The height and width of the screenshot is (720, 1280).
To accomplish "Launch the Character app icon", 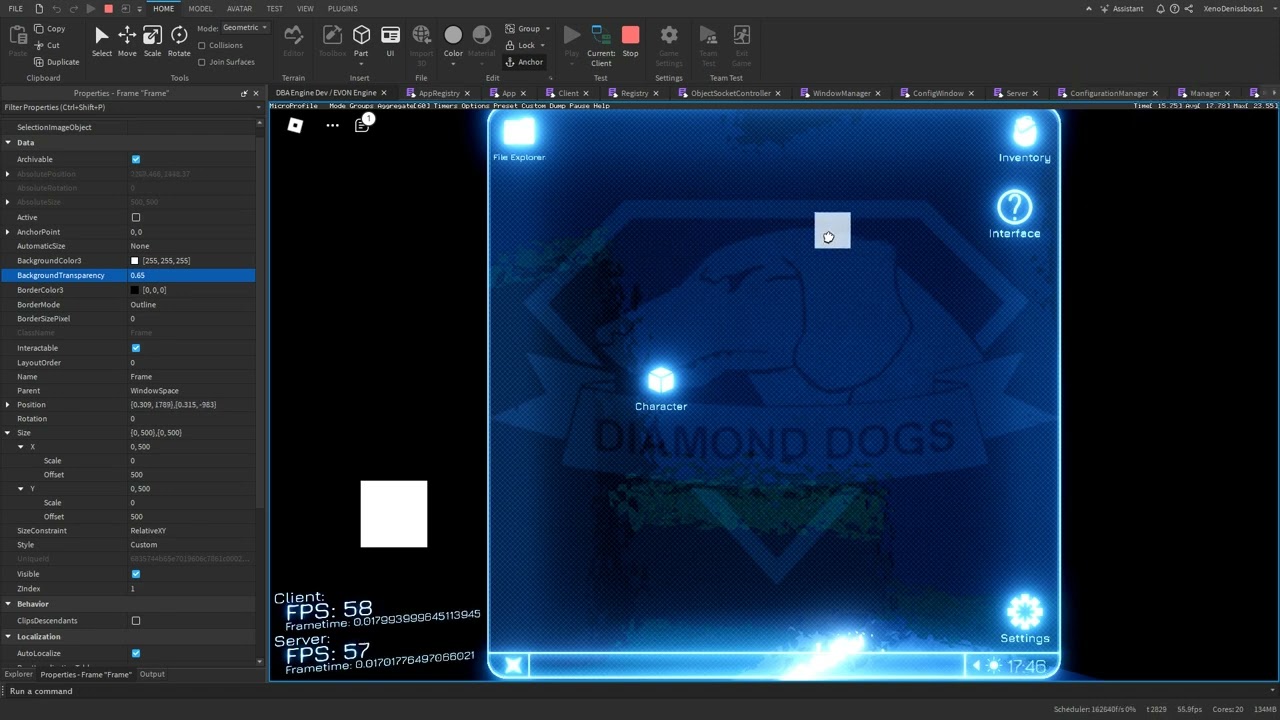I will click(661, 388).
